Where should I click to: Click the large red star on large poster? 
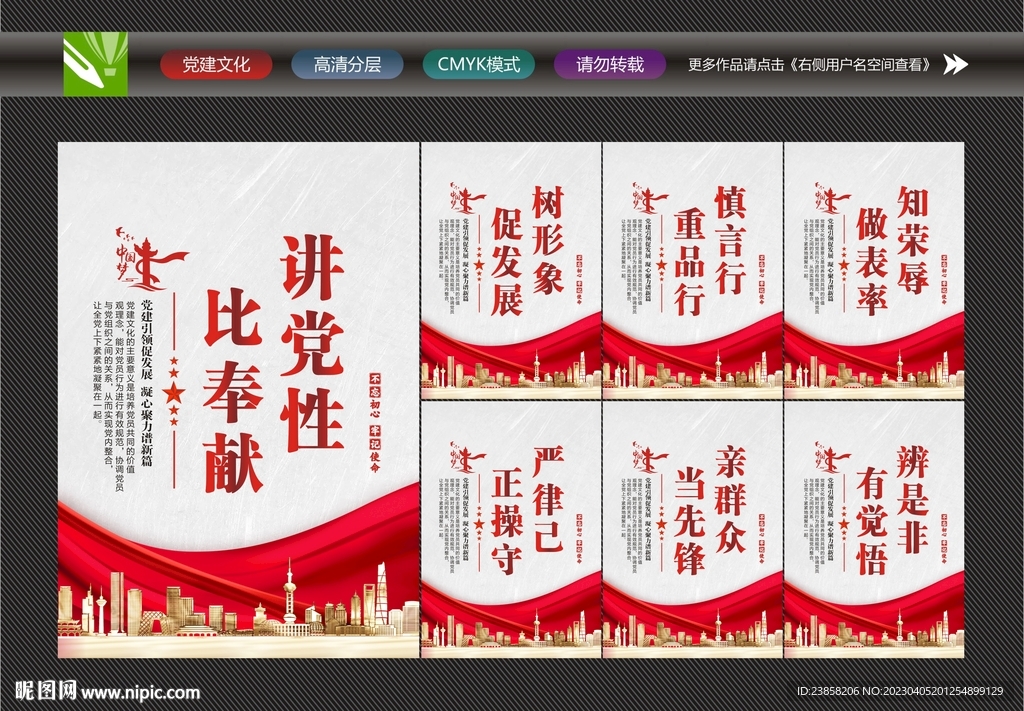tap(174, 392)
